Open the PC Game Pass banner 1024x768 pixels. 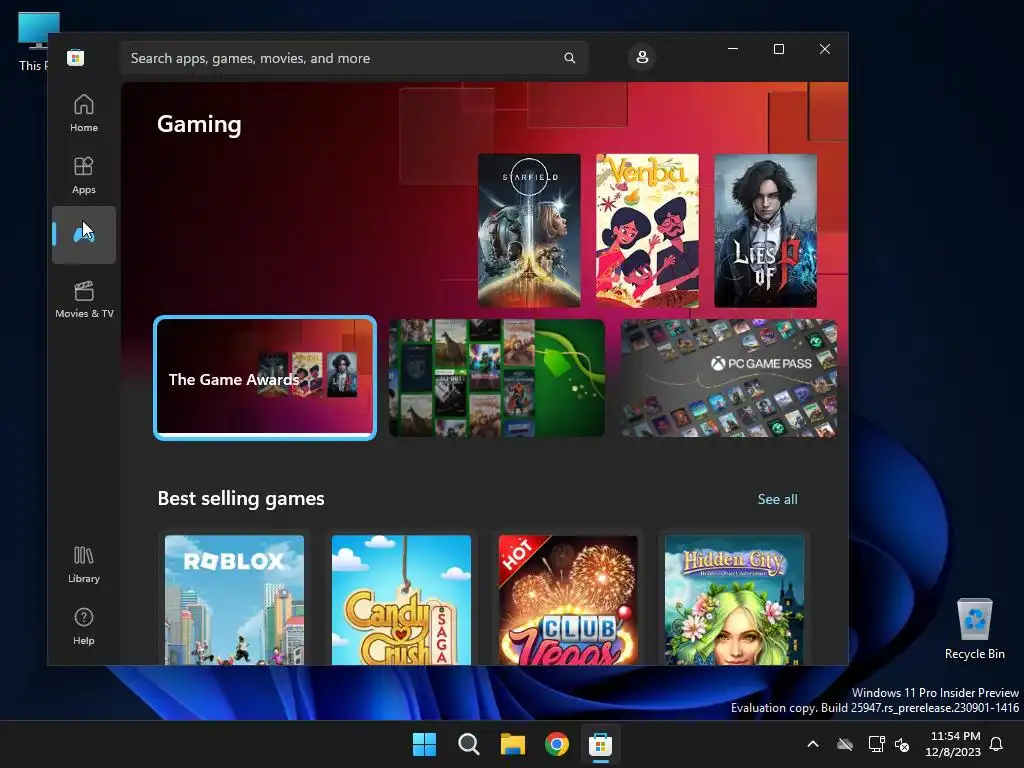click(729, 378)
